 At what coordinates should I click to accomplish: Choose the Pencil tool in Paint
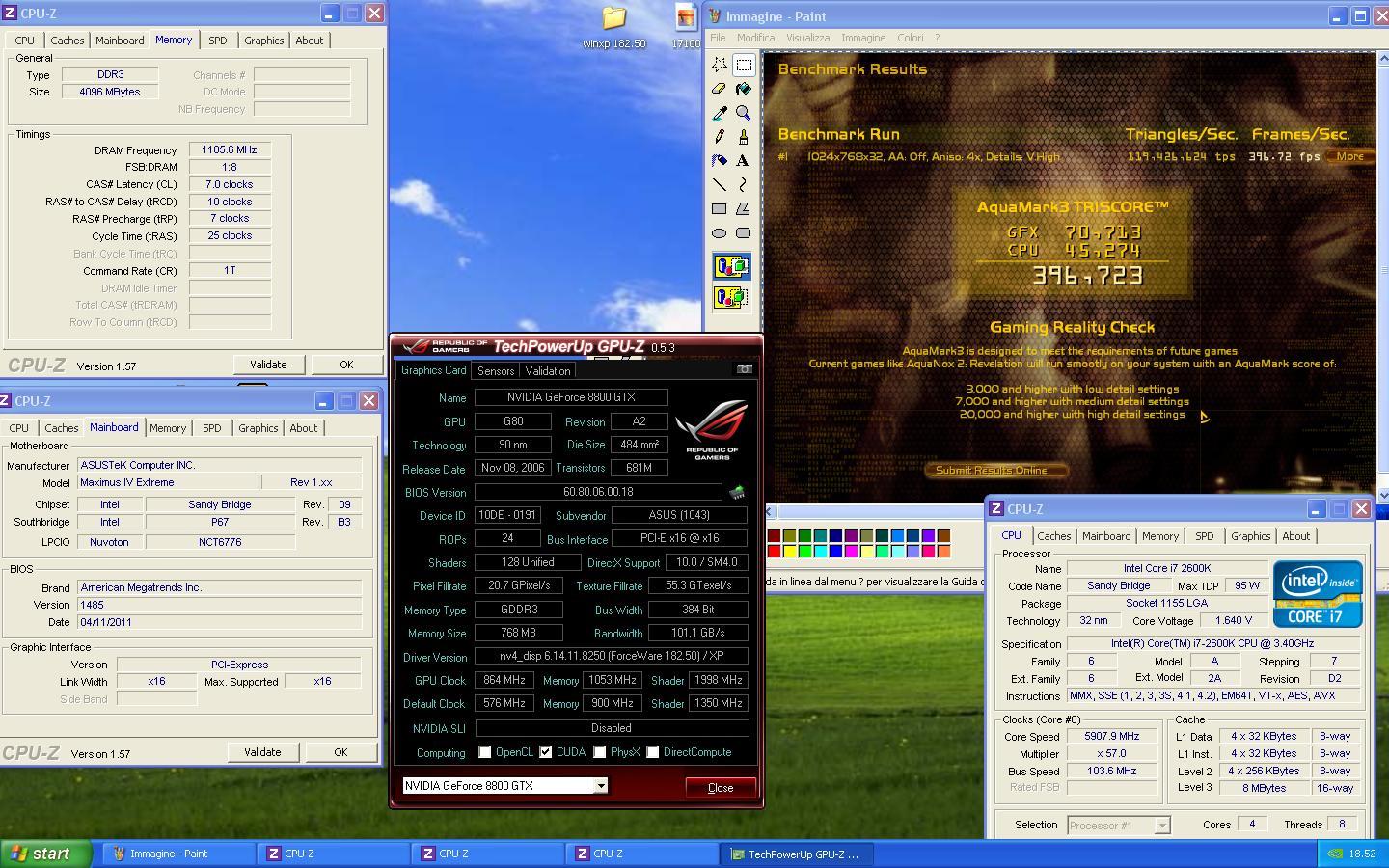tap(720, 137)
